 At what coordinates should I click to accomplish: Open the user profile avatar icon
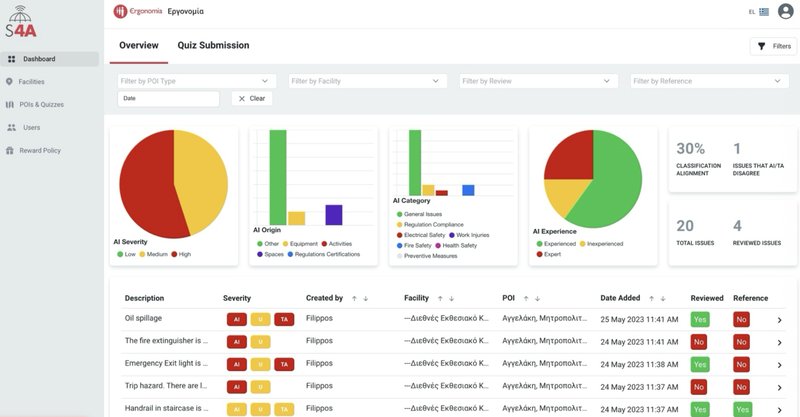(785, 12)
